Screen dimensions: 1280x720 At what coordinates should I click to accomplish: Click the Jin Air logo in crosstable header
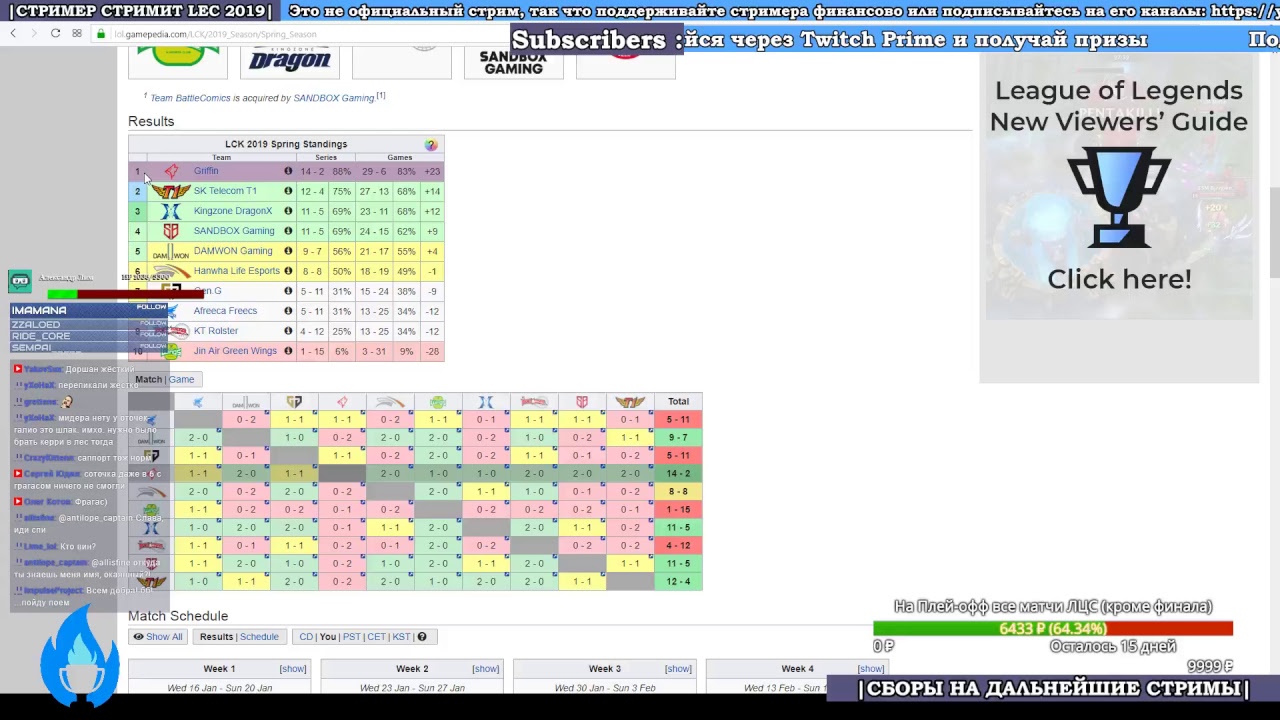(x=438, y=402)
